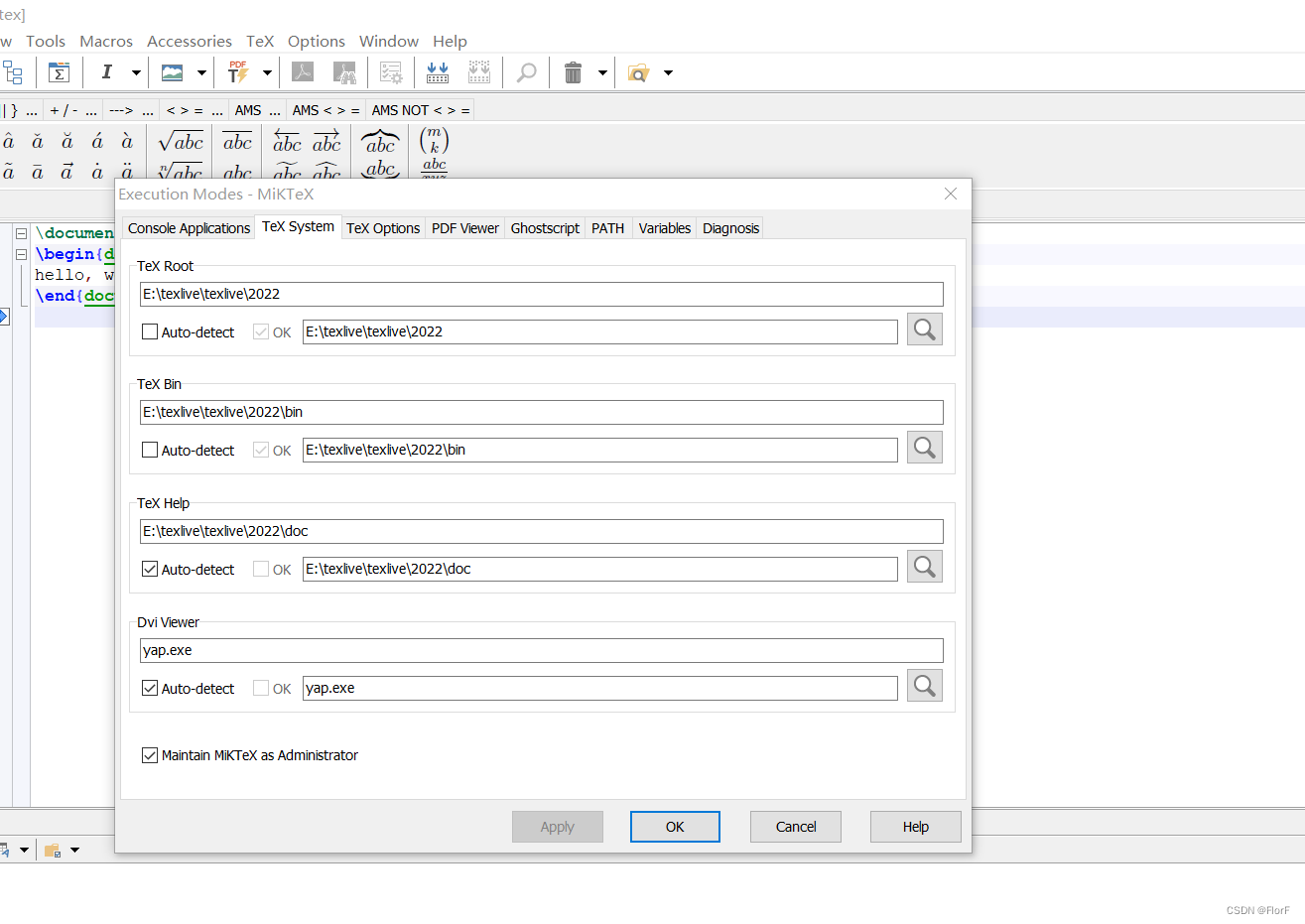Browse for TeX Help folder magnifier
Image resolution: width=1305 pixels, height=924 pixels.
[925, 567]
